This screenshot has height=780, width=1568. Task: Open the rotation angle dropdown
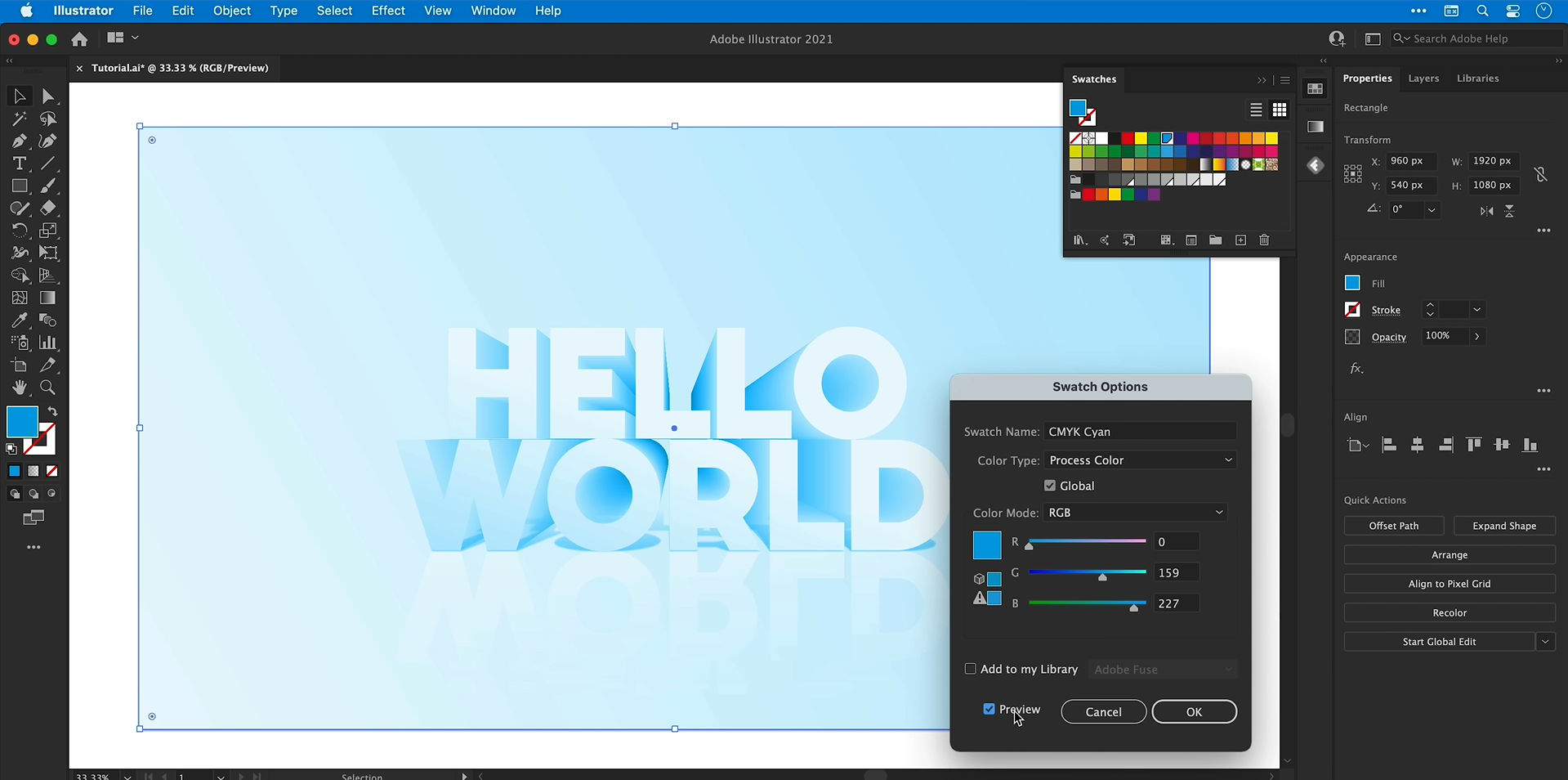pyautogui.click(x=1432, y=210)
